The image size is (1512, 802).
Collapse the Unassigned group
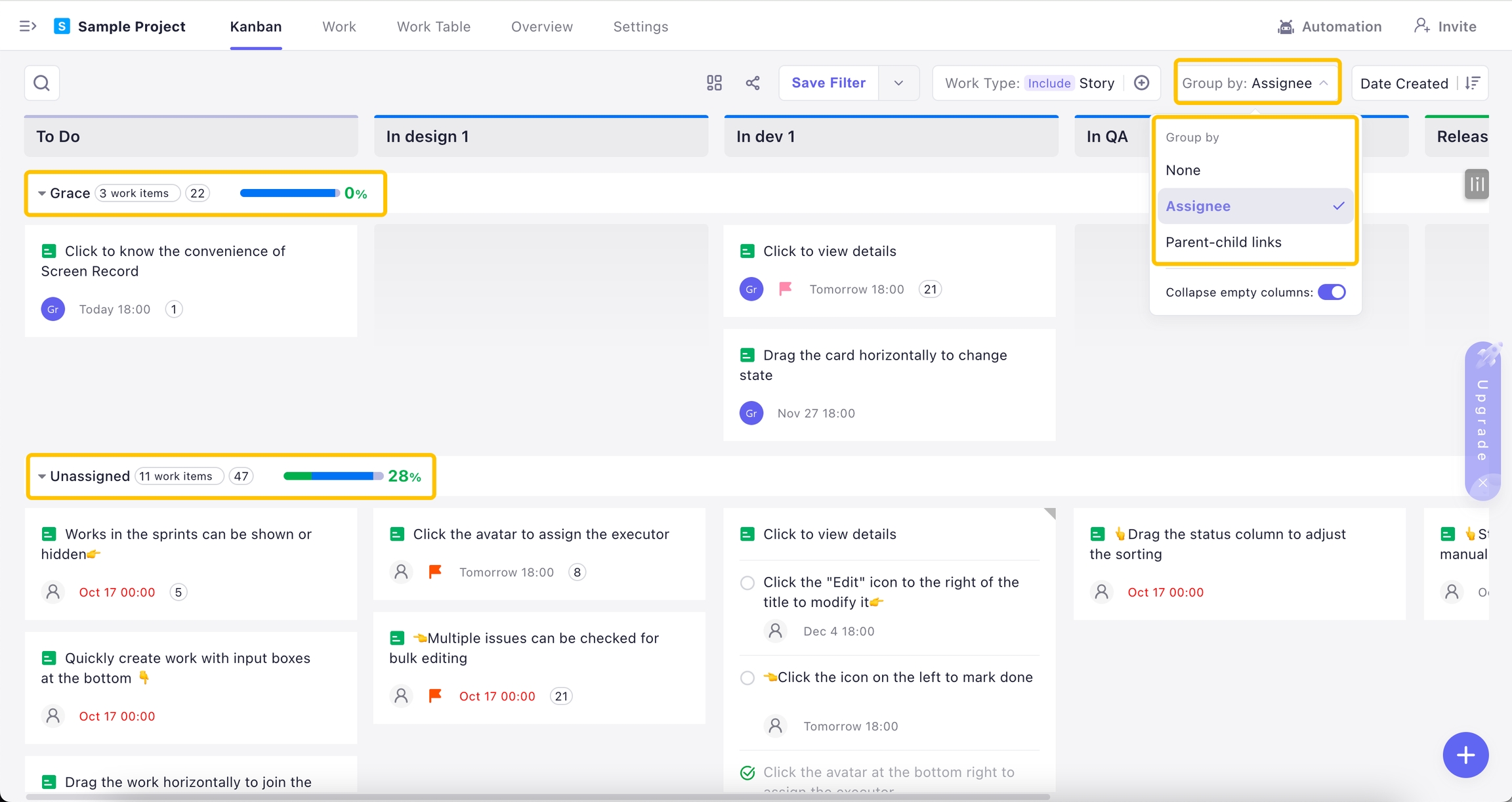click(42, 476)
